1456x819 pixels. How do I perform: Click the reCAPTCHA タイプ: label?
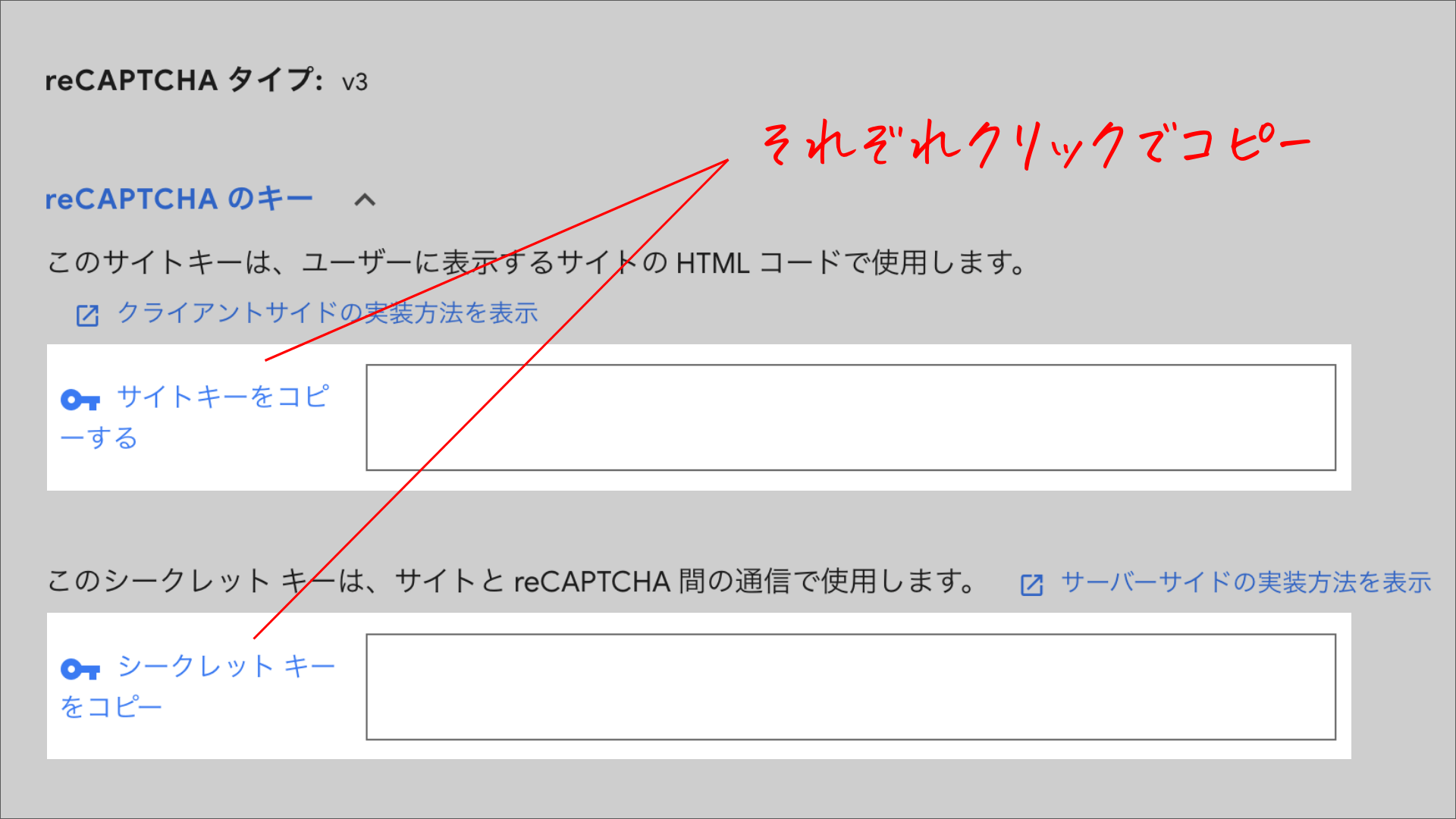pos(184,80)
